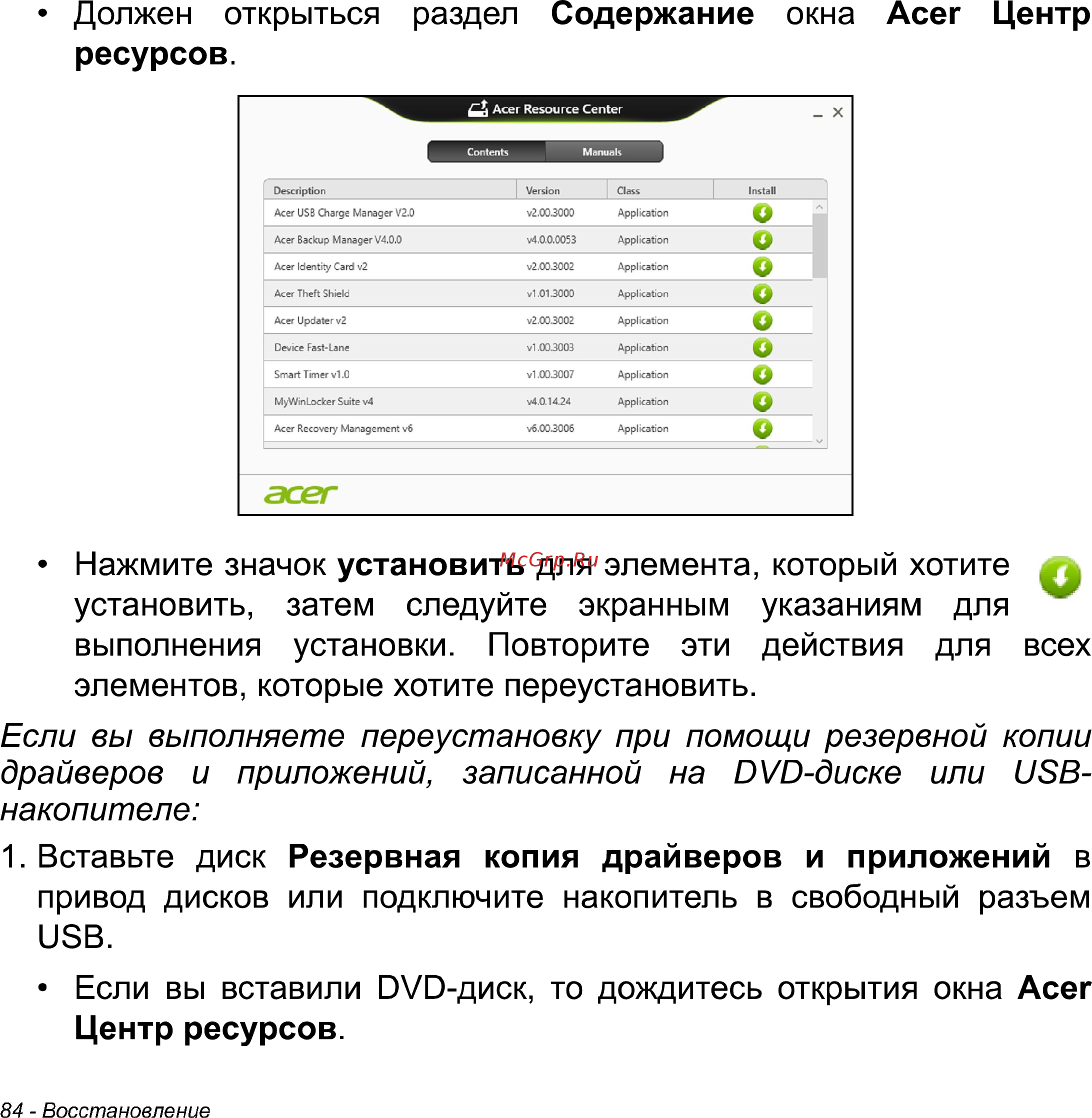Viewport: 1092px width, 1118px height.
Task: Install Acer Updater v2
Action: [762, 320]
